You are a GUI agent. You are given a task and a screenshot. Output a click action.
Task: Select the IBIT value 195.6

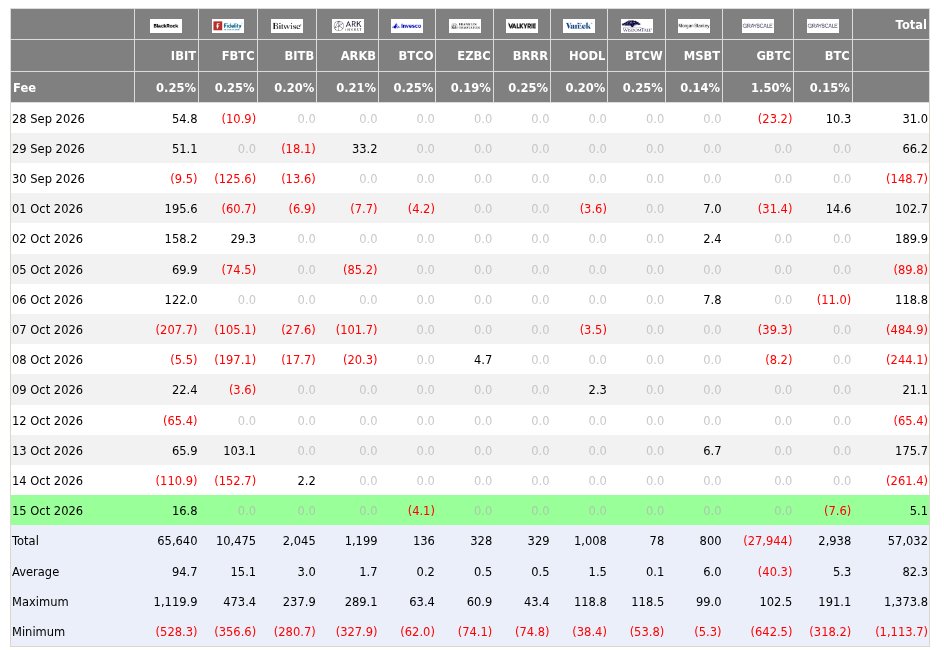click(181, 209)
